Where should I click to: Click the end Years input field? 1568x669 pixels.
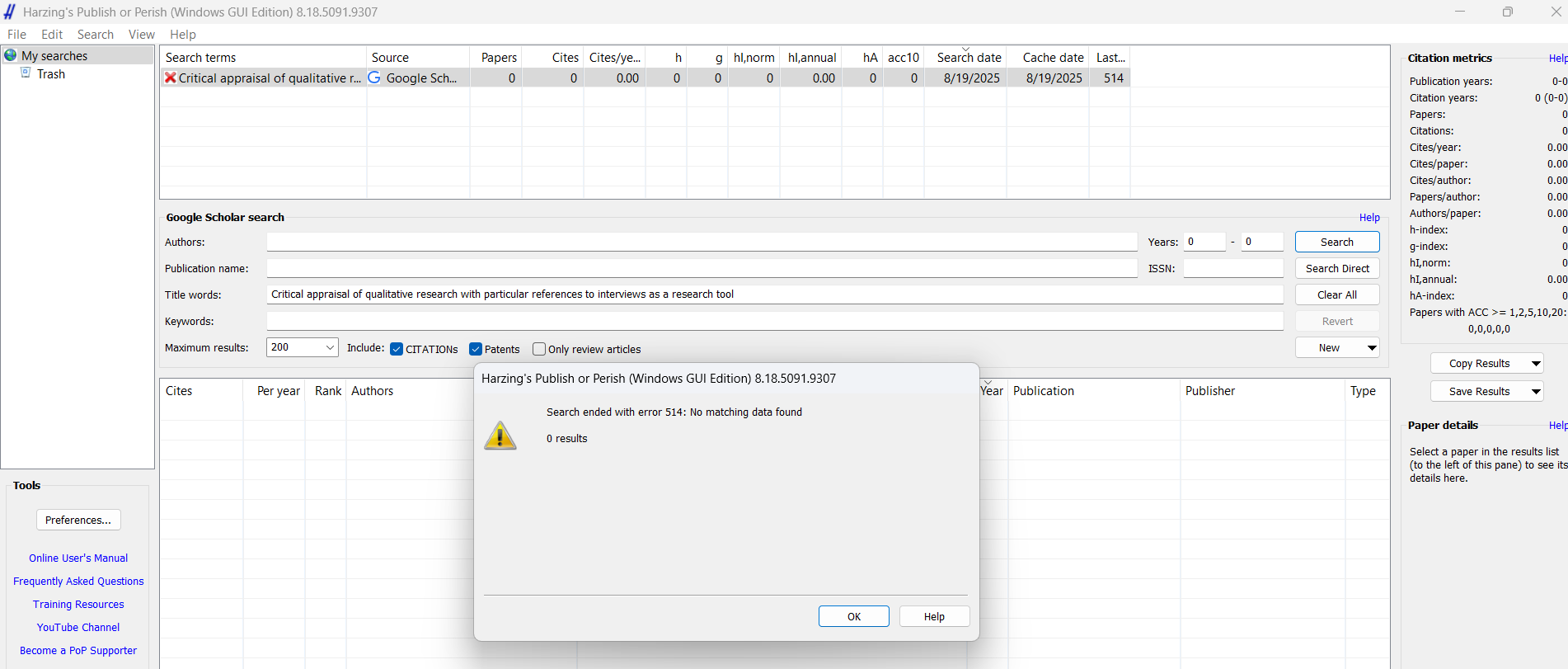click(x=1262, y=242)
